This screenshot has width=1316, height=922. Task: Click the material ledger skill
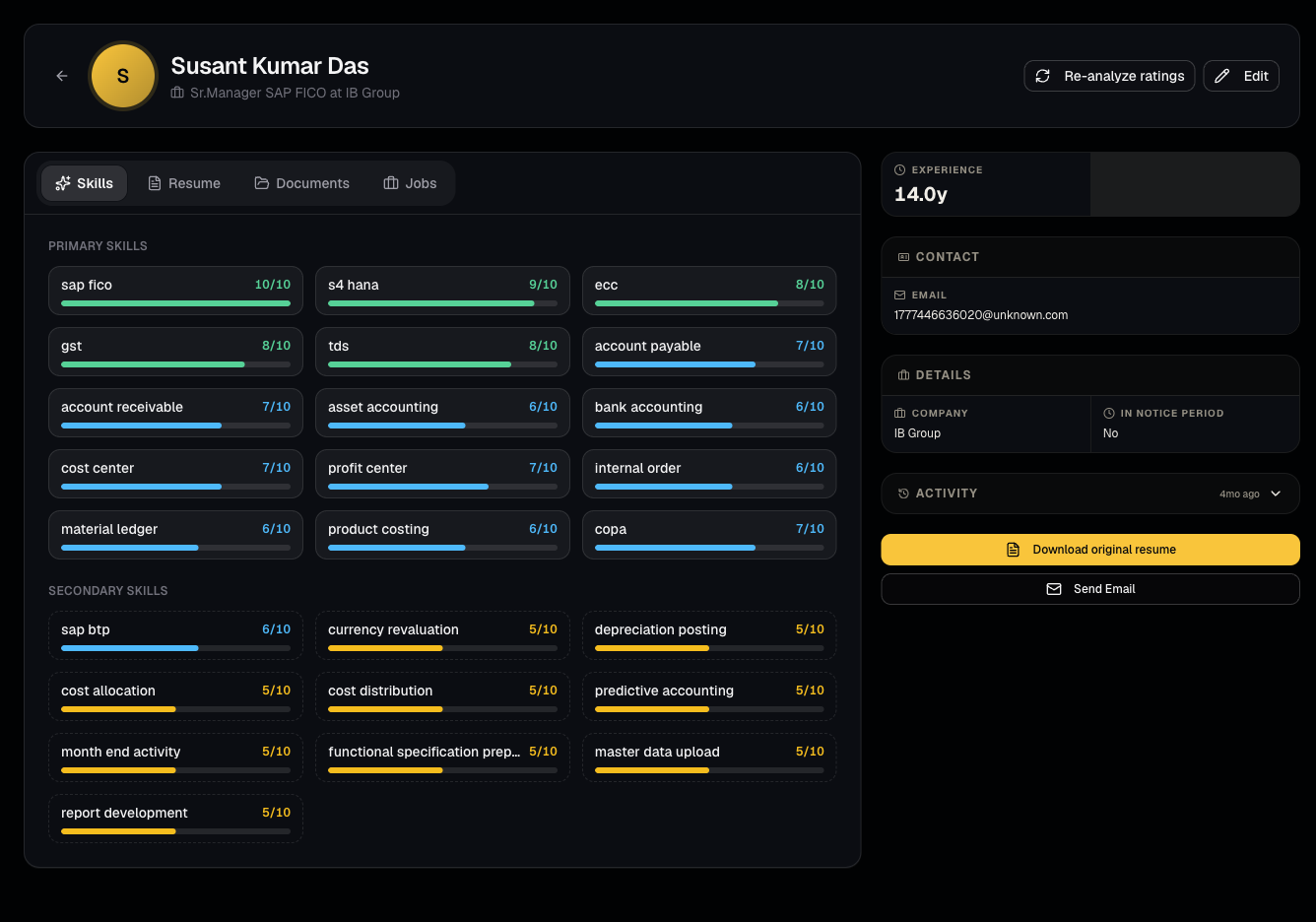tap(175, 535)
